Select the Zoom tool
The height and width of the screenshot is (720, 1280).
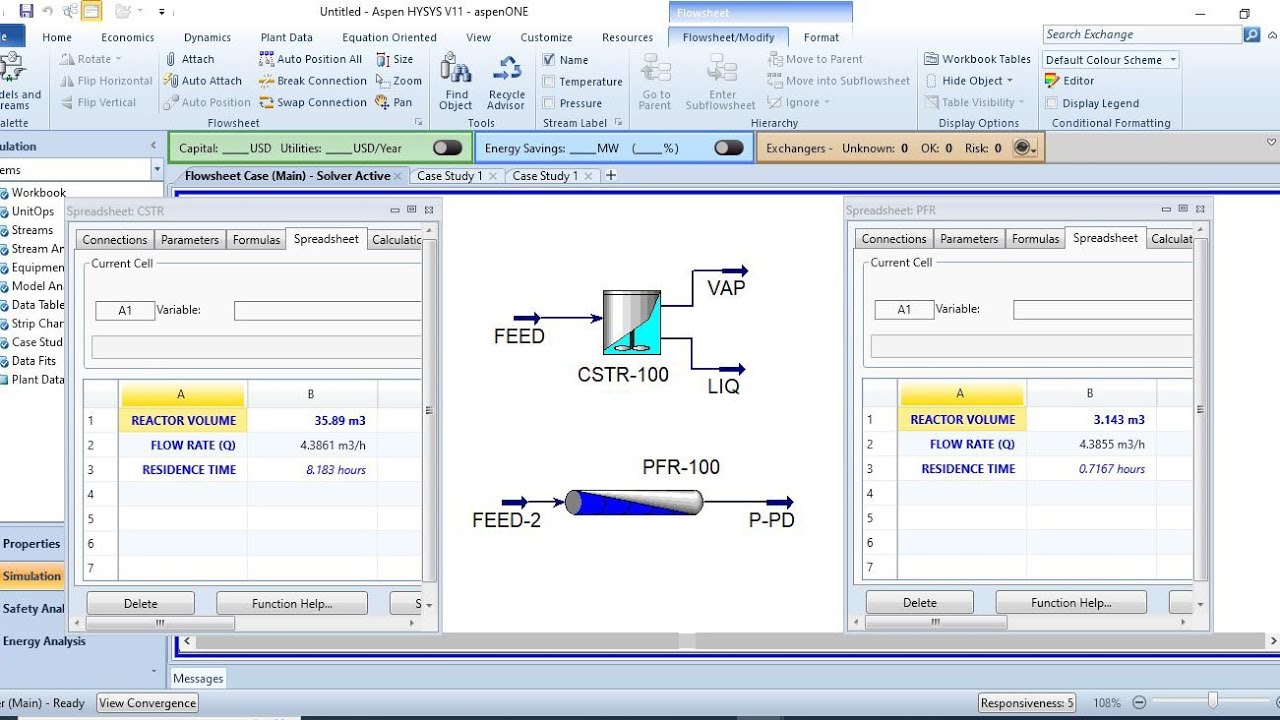398,81
